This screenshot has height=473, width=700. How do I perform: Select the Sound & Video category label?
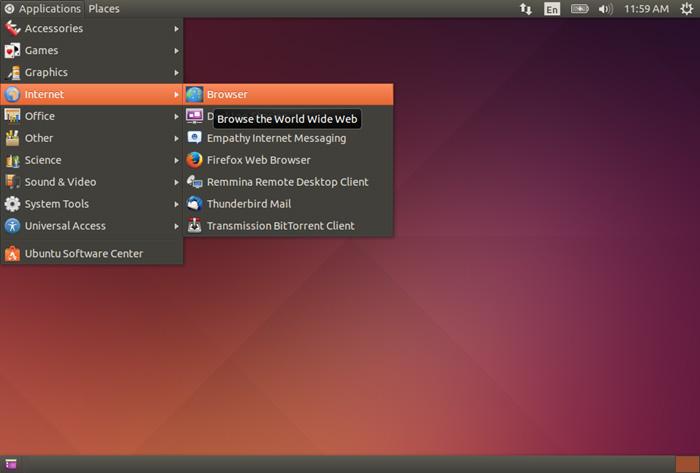coord(60,182)
